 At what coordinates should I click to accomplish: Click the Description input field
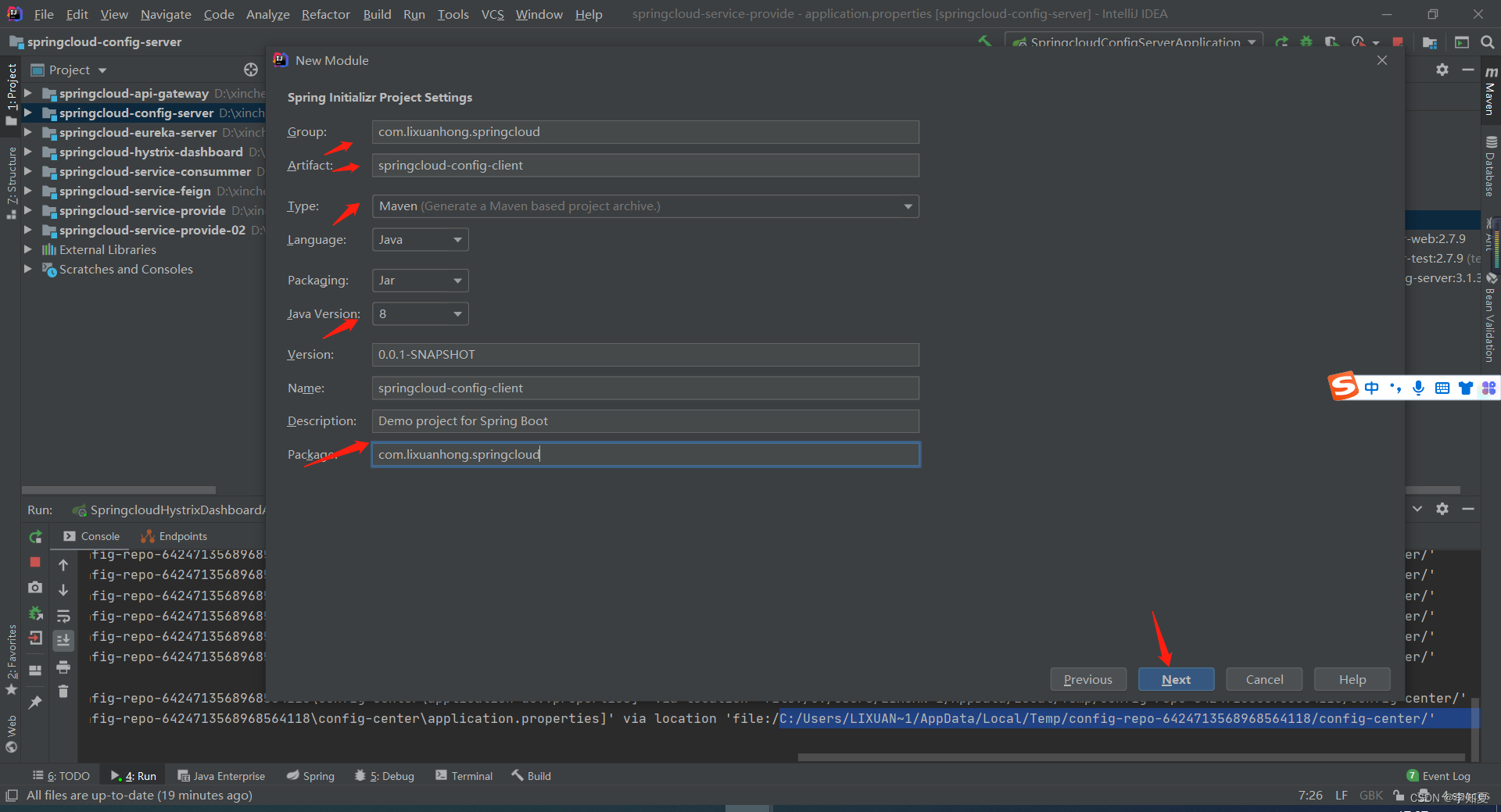[x=646, y=421]
